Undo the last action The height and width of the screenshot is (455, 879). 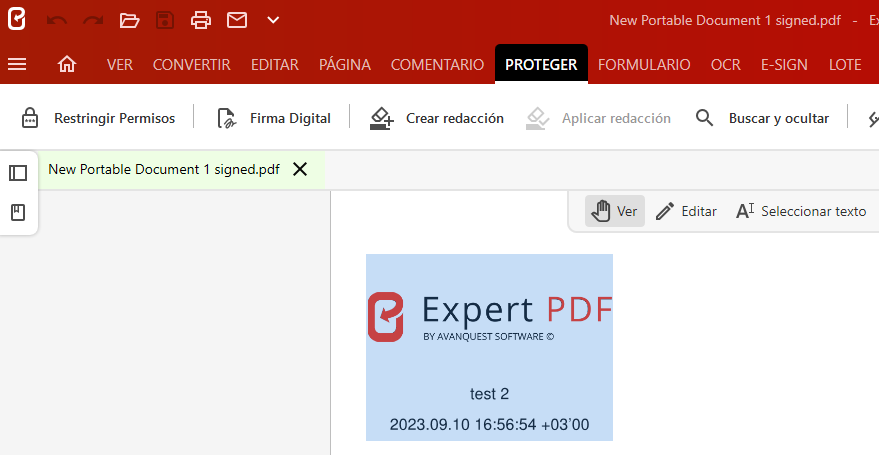click(57, 21)
